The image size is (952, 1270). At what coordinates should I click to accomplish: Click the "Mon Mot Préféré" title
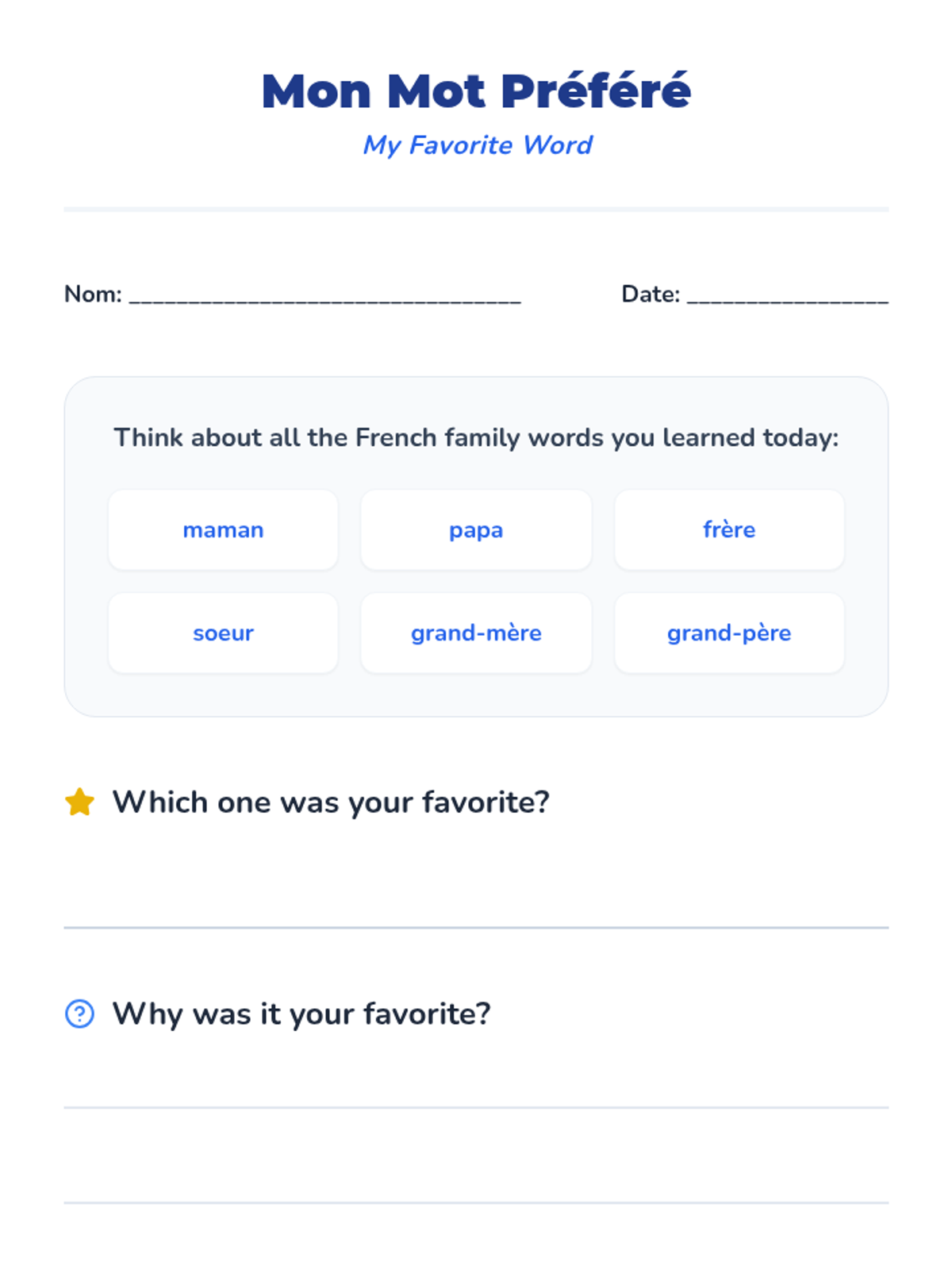(x=476, y=90)
